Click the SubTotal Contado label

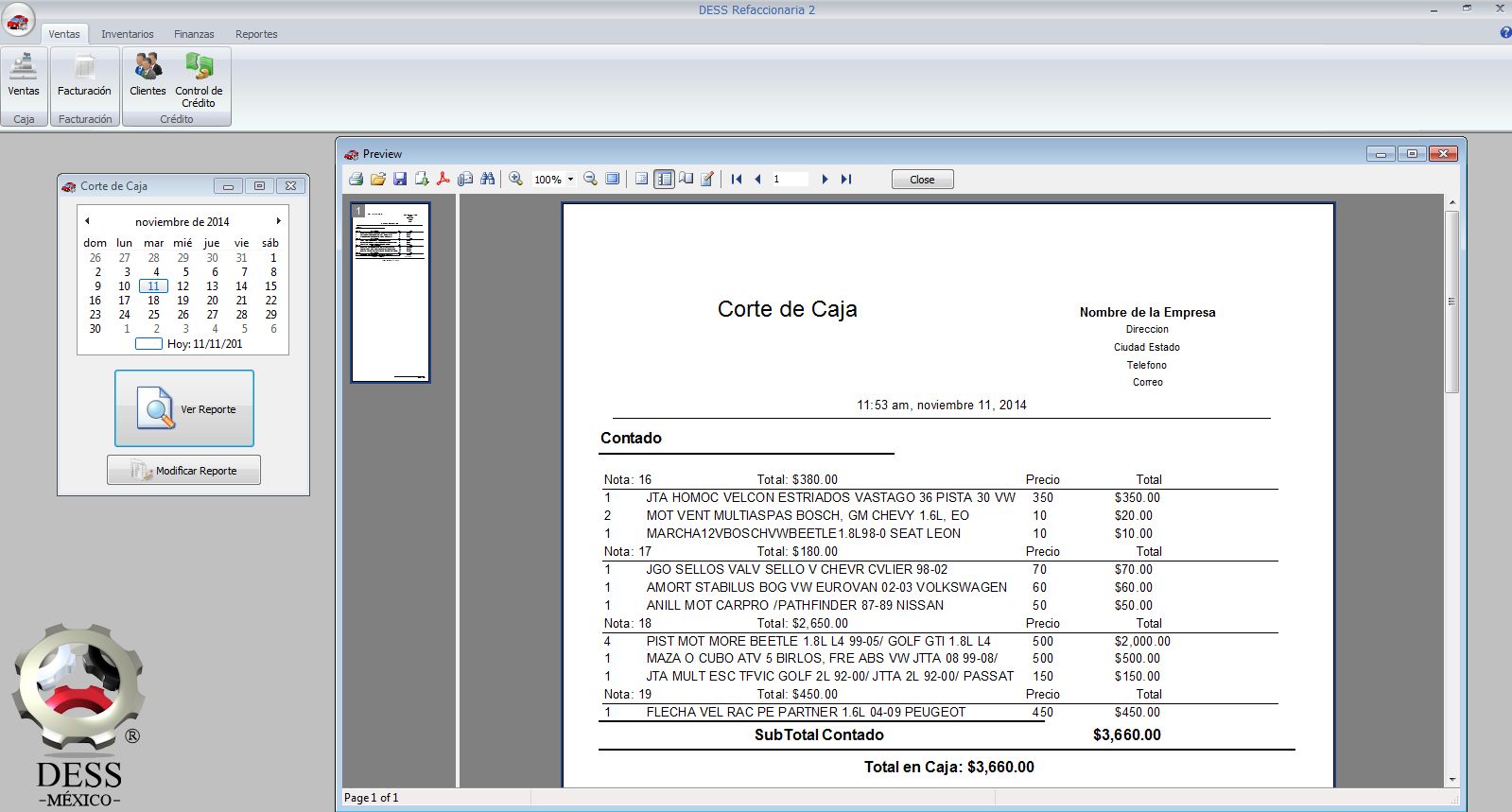tap(819, 734)
